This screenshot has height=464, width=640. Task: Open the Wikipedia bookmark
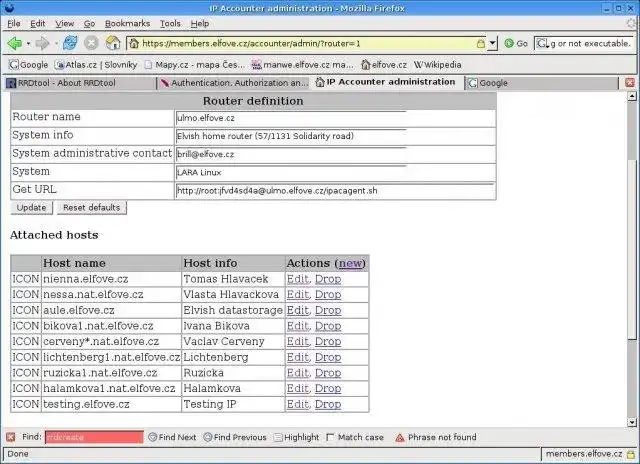click(438, 64)
